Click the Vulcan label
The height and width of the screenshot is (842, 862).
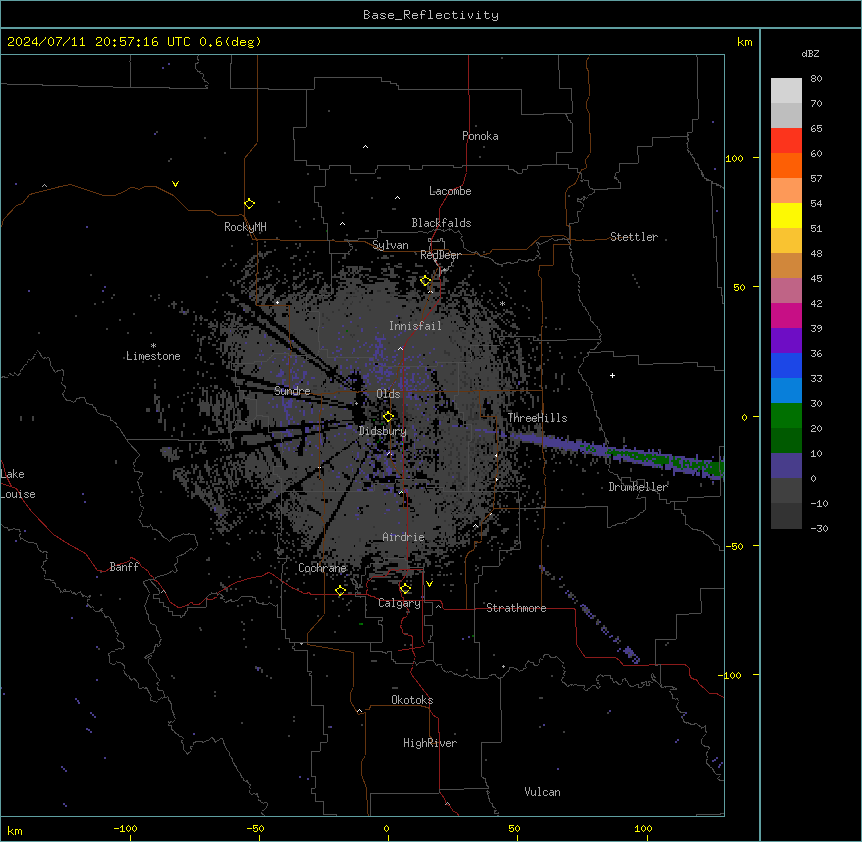543,792
